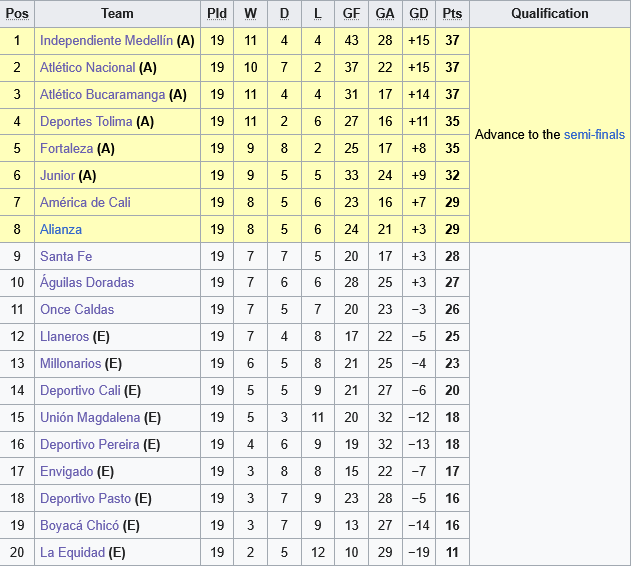The image size is (632, 567).
Task: Follow the semi-finals link
Action: click(x=594, y=135)
